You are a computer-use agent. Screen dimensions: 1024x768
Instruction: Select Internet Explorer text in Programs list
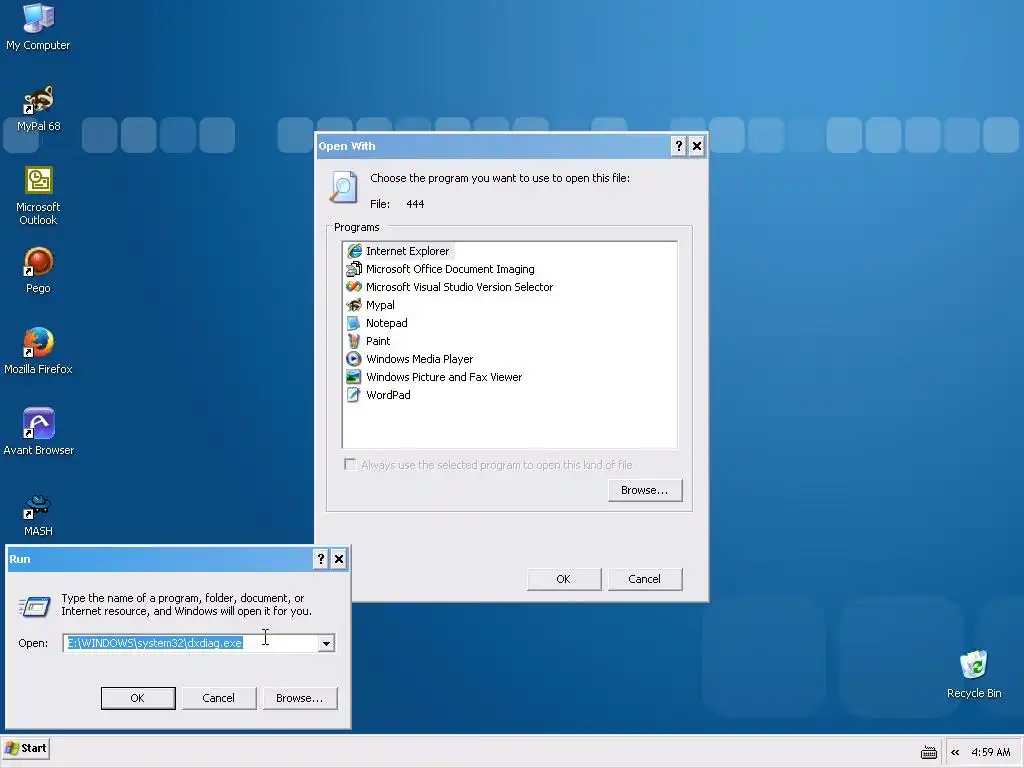[408, 251]
